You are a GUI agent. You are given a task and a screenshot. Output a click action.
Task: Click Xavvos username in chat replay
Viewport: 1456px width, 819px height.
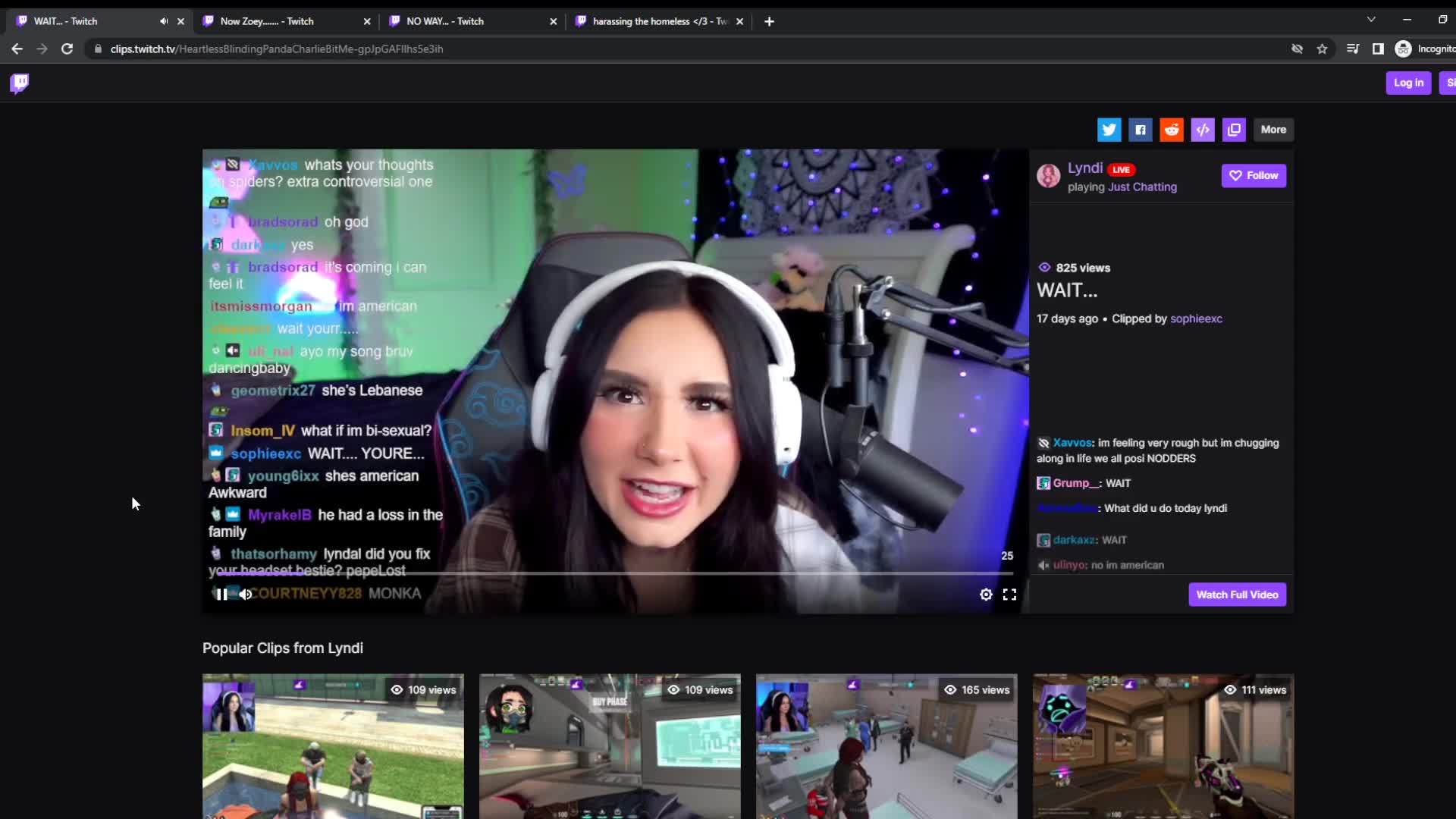pyautogui.click(x=1072, y=443)
